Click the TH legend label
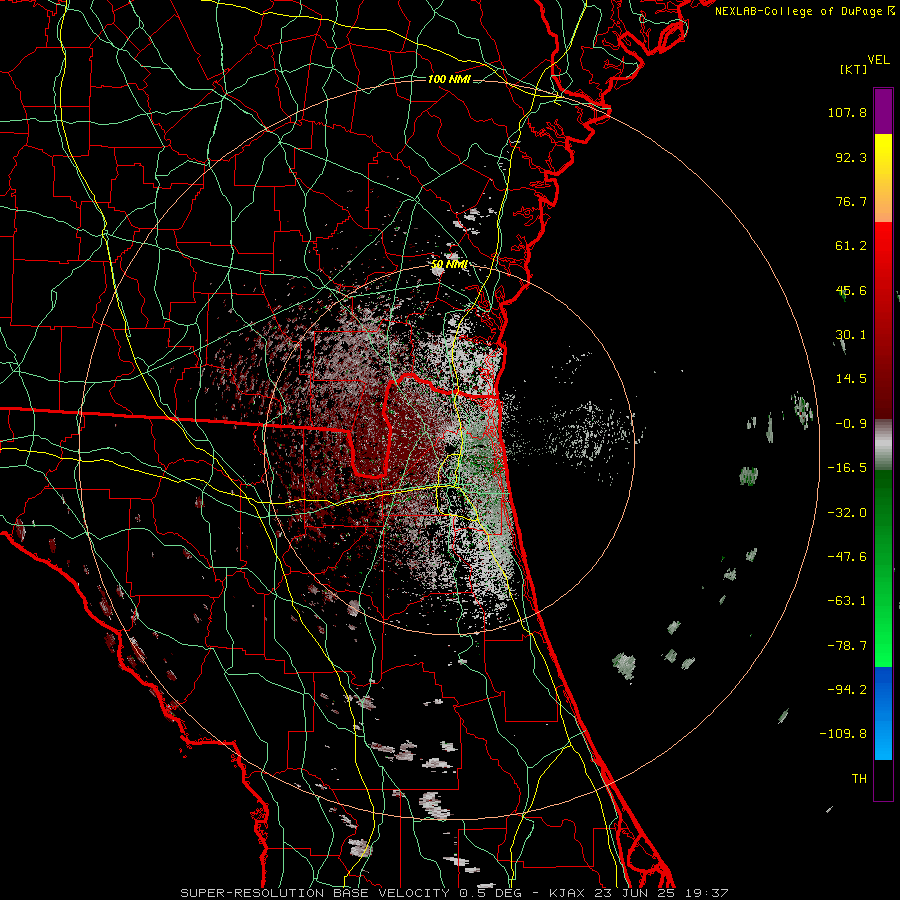The image size is (900, 900). point(859,779)
